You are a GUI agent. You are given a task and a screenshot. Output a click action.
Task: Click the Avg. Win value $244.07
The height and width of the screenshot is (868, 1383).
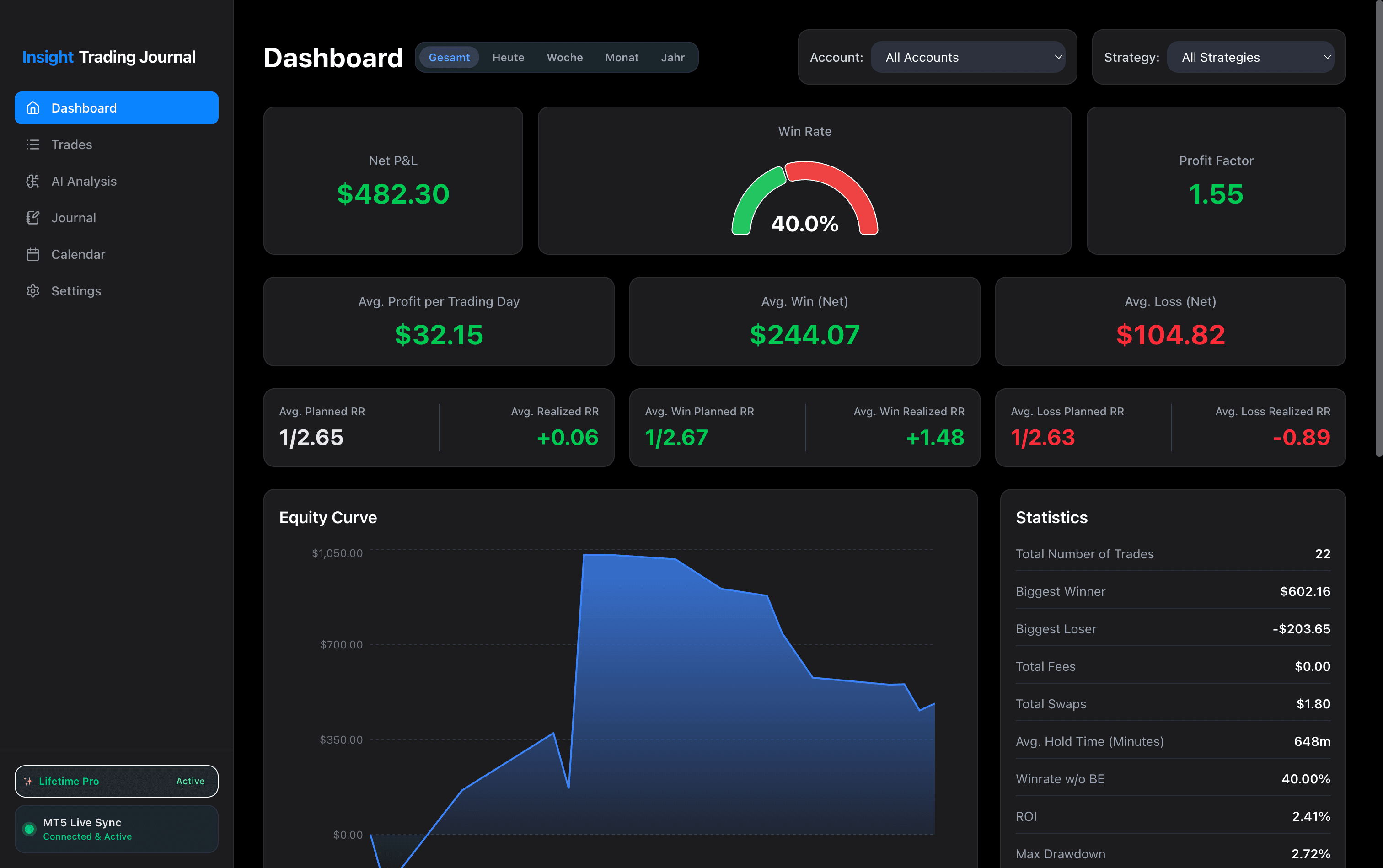click(805, 335)
